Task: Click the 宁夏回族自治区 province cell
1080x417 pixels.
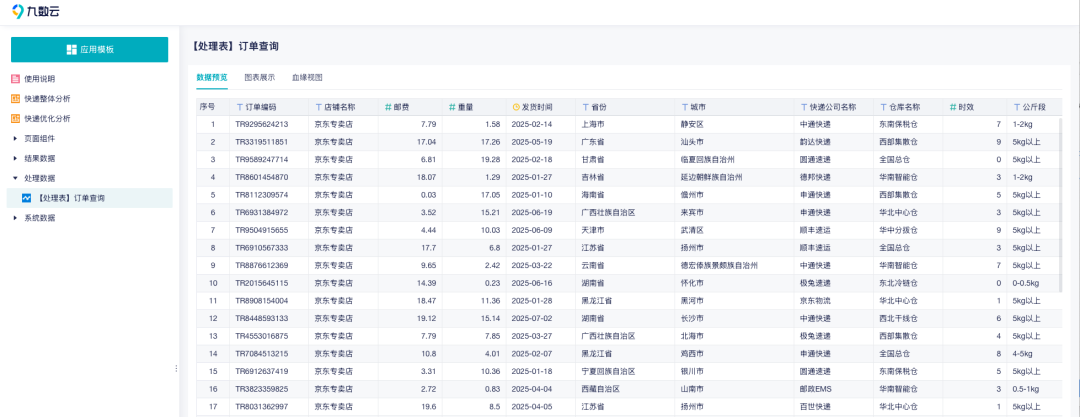Action: coord(608,372)
